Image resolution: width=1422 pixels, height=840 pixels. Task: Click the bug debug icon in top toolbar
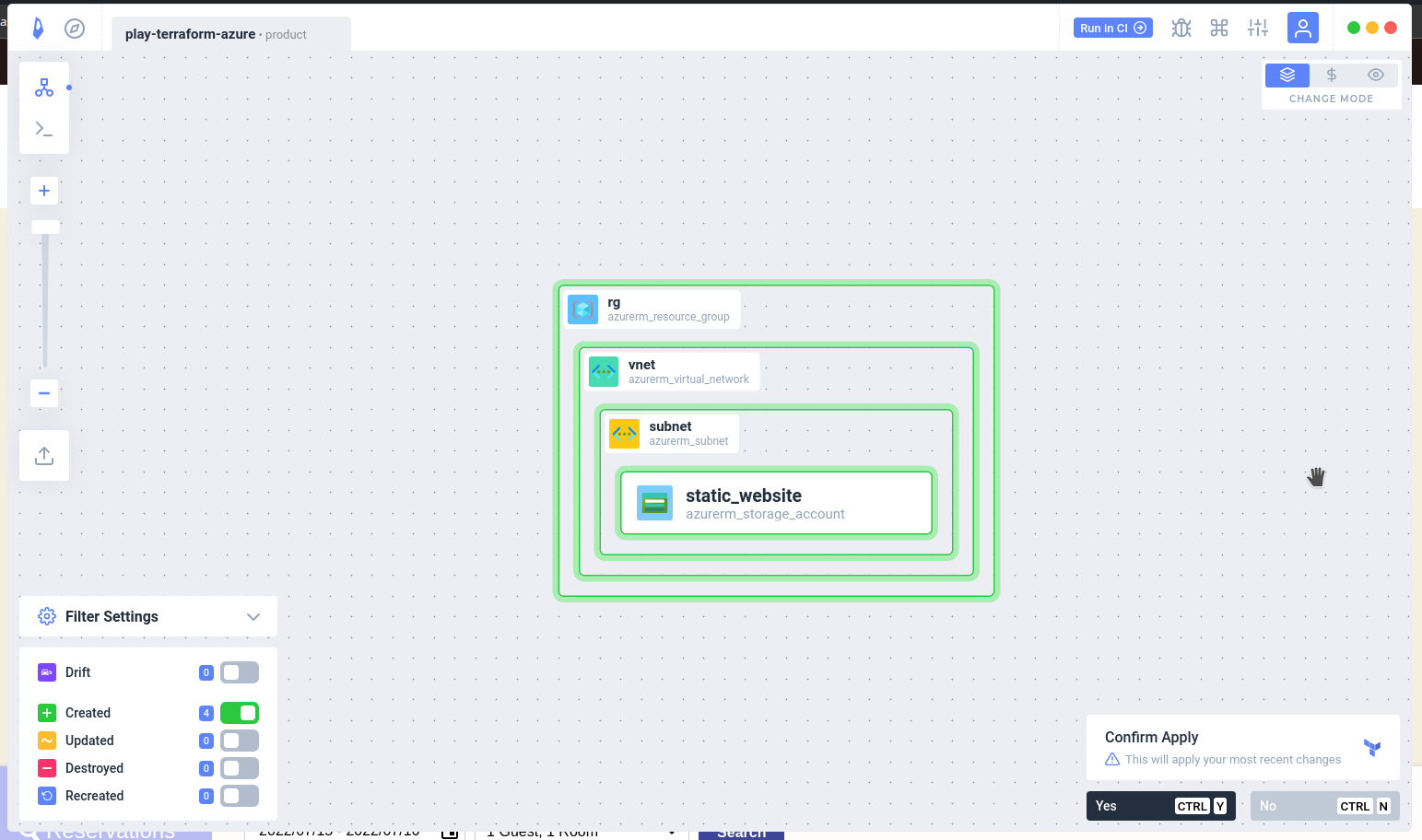[x=1181, y=28]
